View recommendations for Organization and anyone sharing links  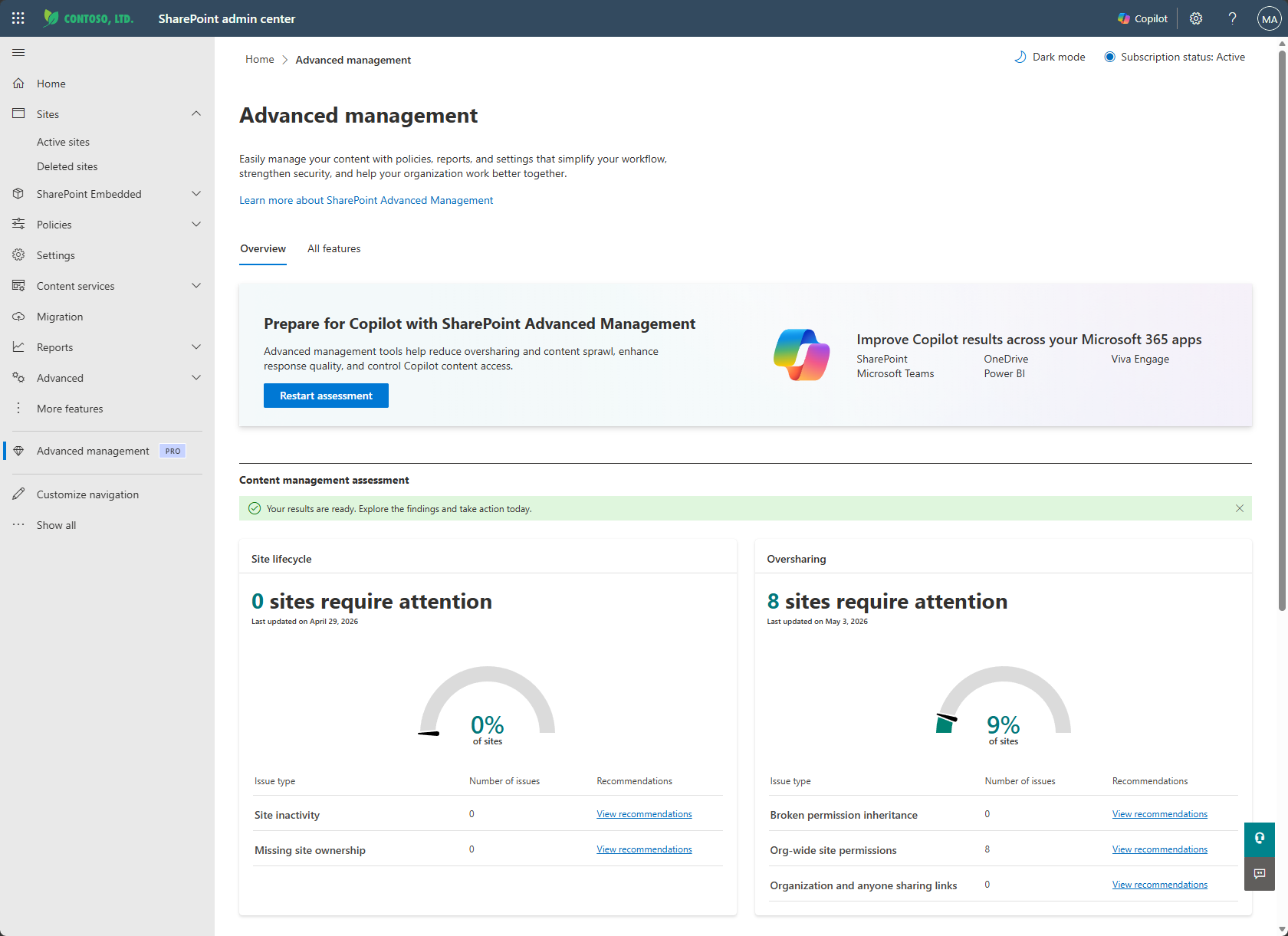click(x=1160, y=885)
